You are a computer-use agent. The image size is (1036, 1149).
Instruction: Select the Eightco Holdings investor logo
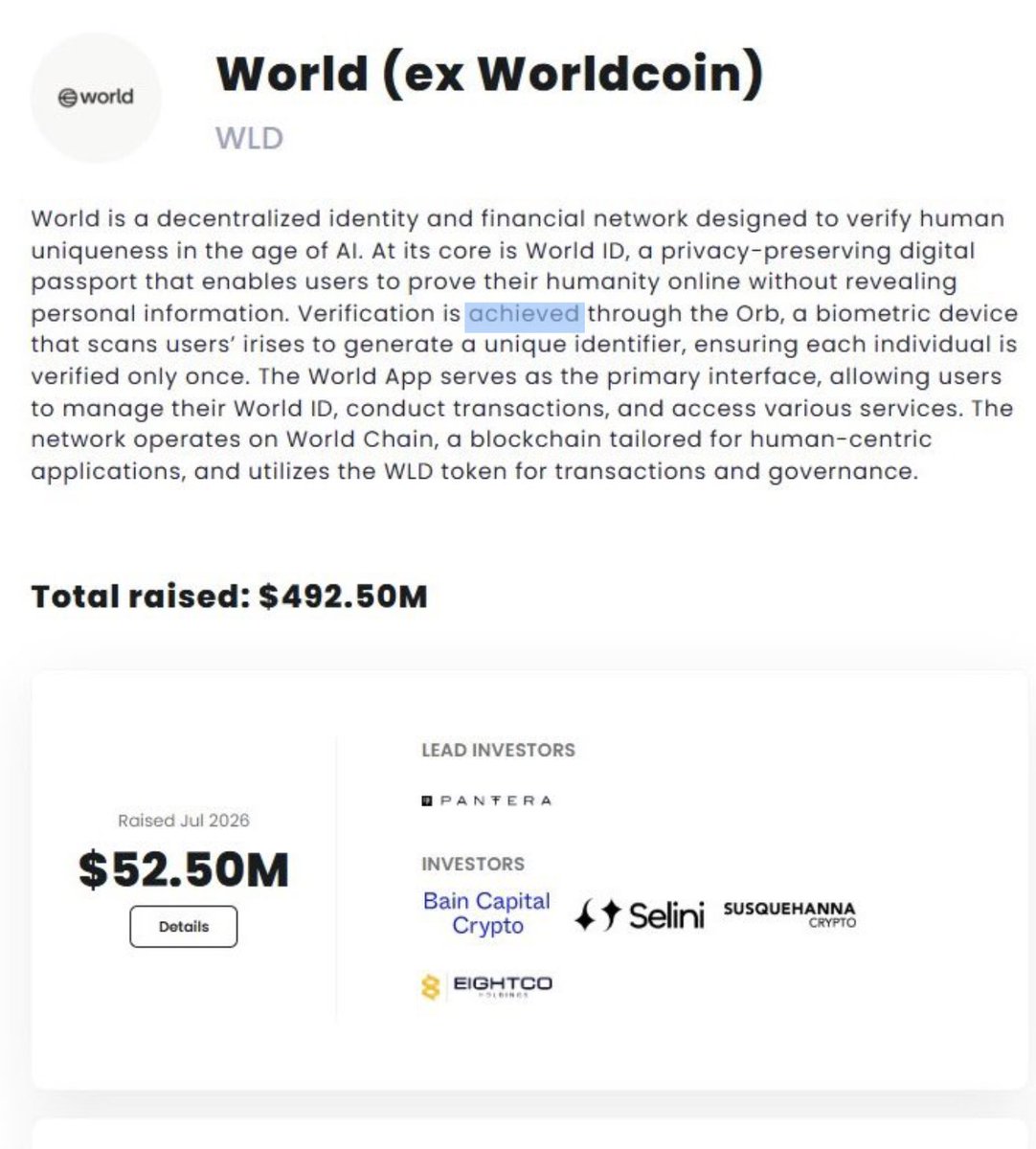(x=486, y=986)
